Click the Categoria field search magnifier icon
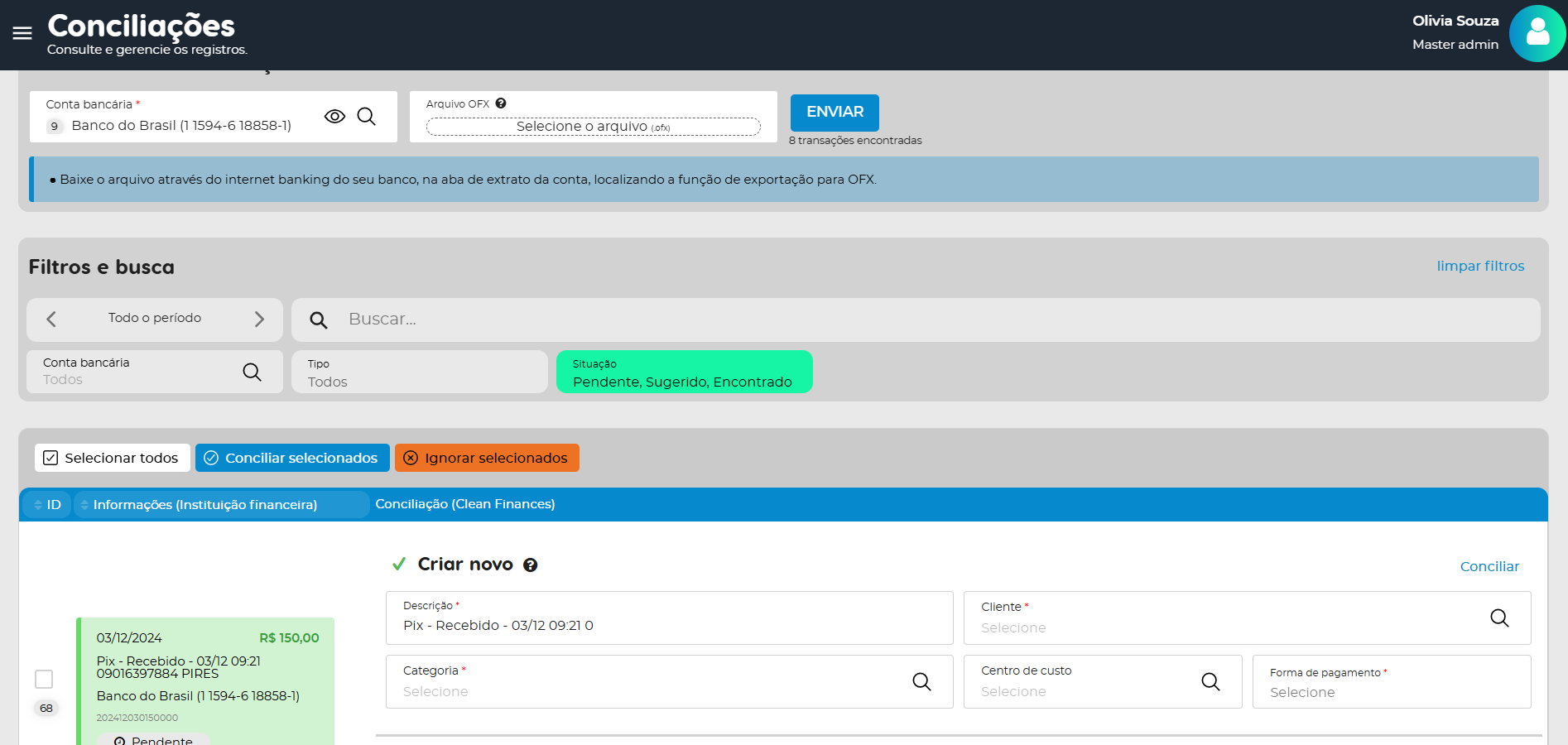This screenshot has width=1568, height=745. pyautogui.click(x=921, y=682)
